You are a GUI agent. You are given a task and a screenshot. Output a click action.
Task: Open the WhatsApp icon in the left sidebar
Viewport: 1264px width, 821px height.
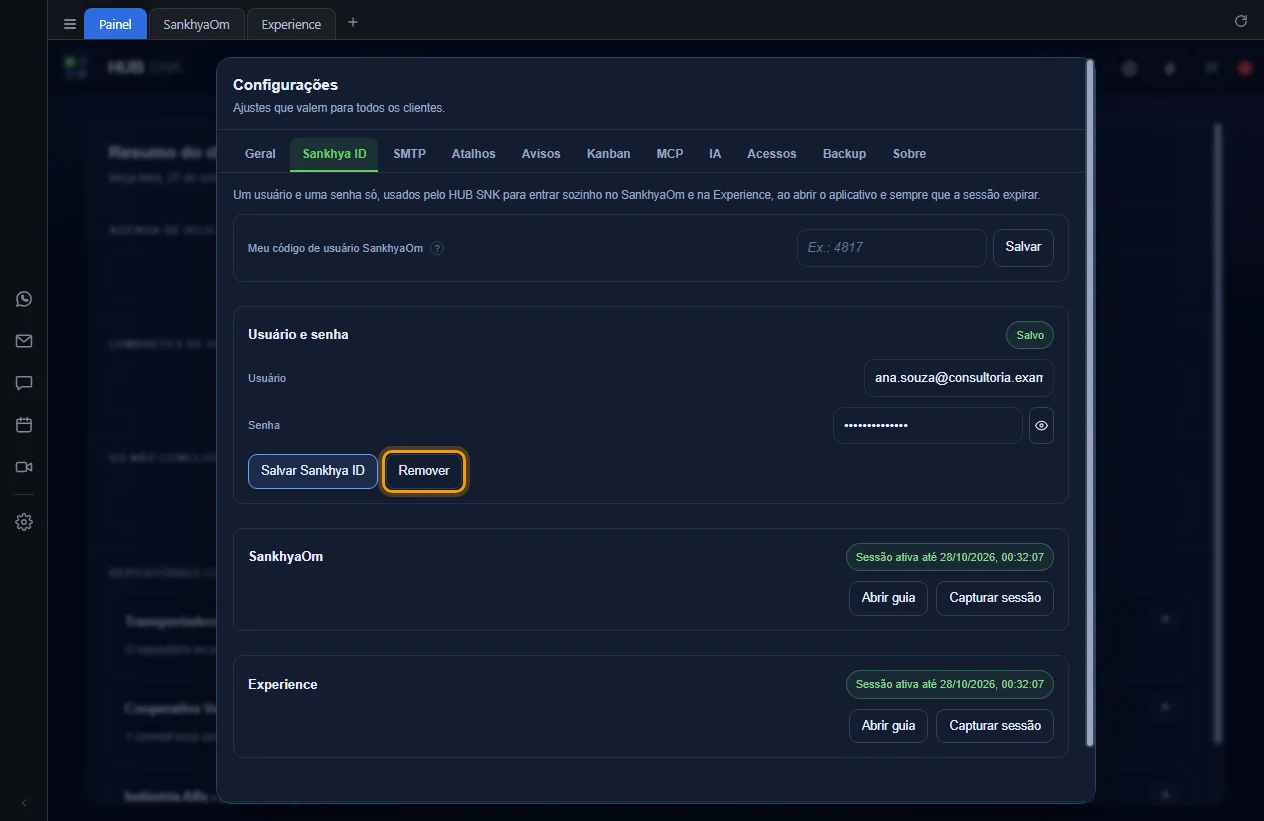pyautogui.click(x=24, y=299)
